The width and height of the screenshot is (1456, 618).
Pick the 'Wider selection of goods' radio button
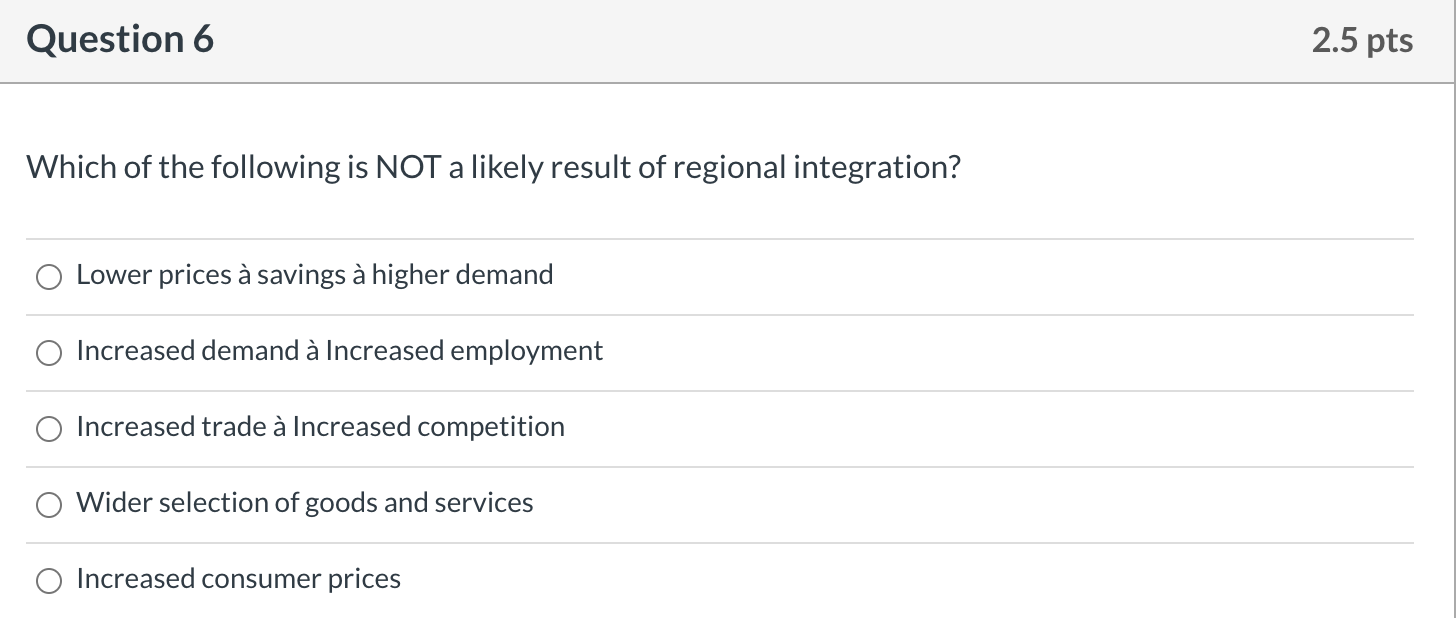[49, 505]
